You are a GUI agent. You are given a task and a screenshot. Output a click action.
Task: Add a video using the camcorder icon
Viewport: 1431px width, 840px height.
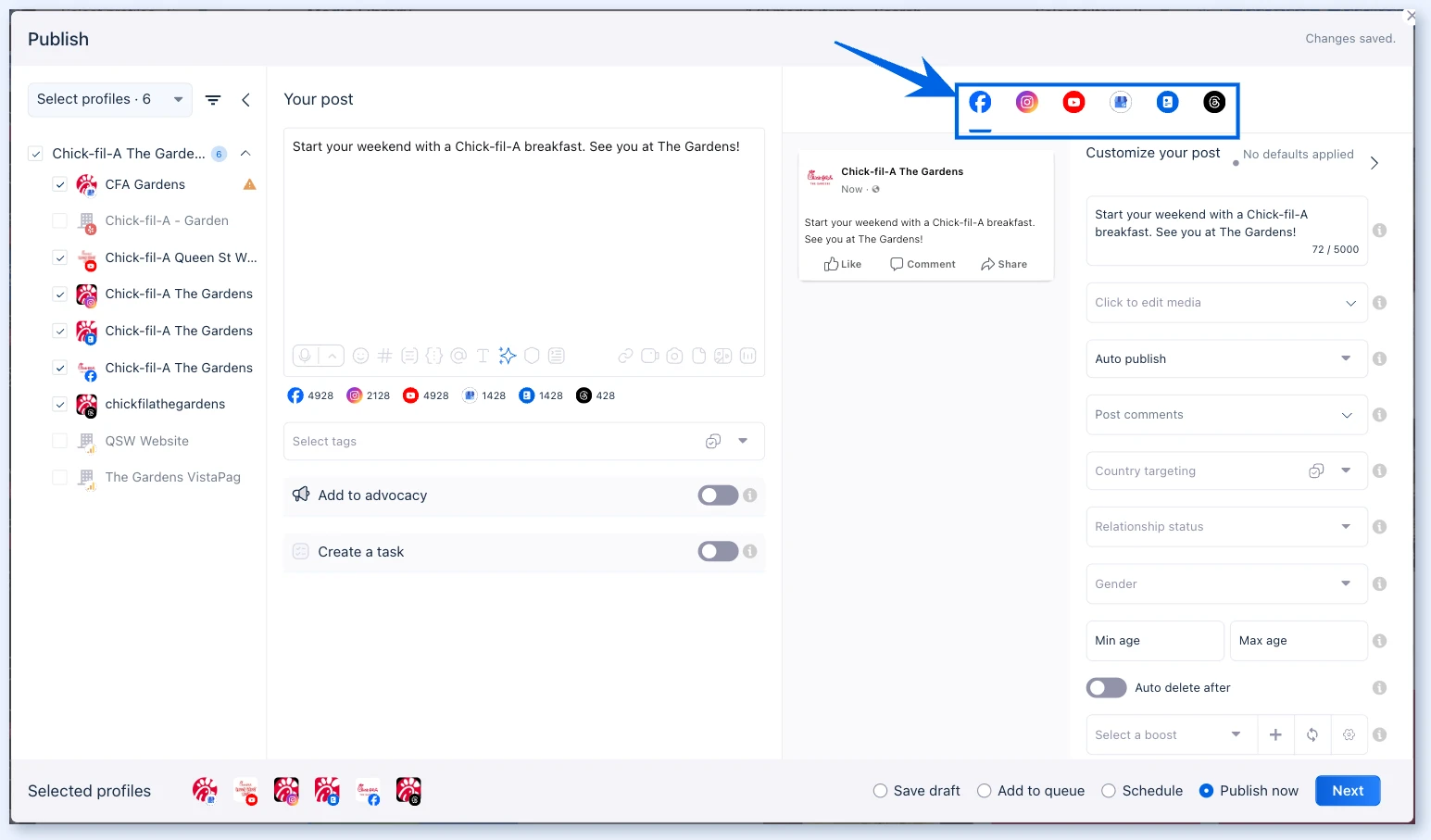[650, 356]
